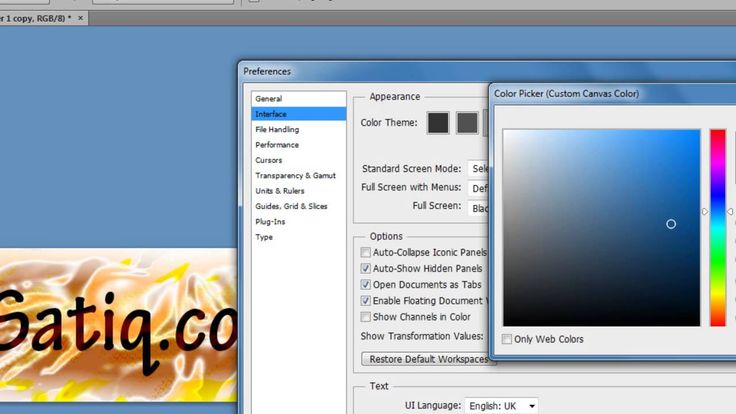The width and height of the screenshot is (736, 414).
Task: Toggle Open Documents as Tabs option
Action: click(365, 285)
